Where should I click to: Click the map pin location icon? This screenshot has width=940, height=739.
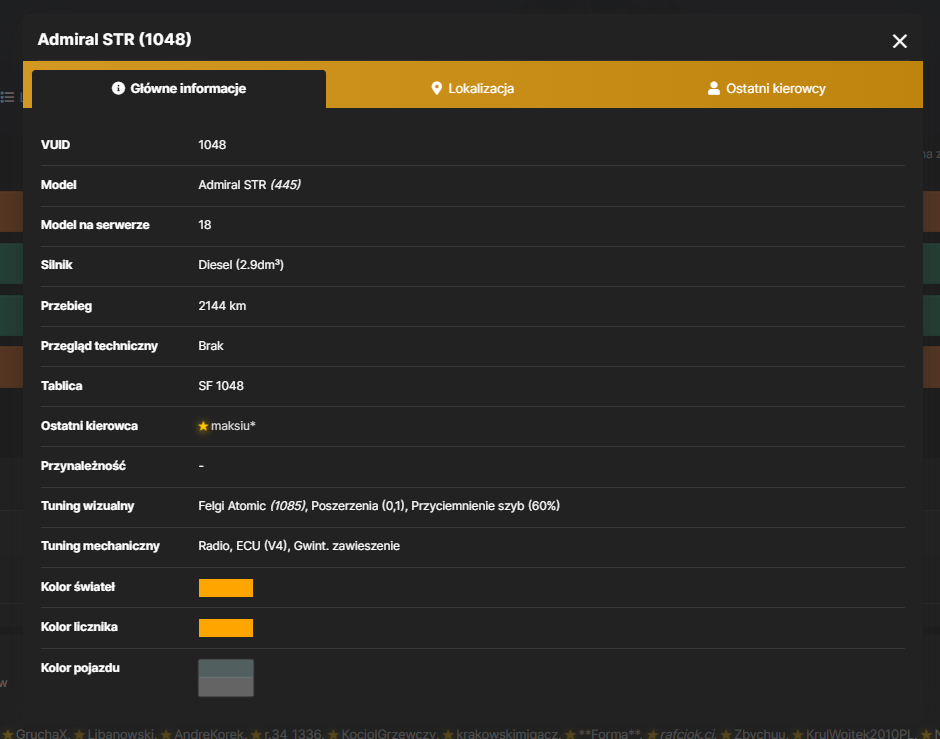pyautogui.click(x=436, y=88)
